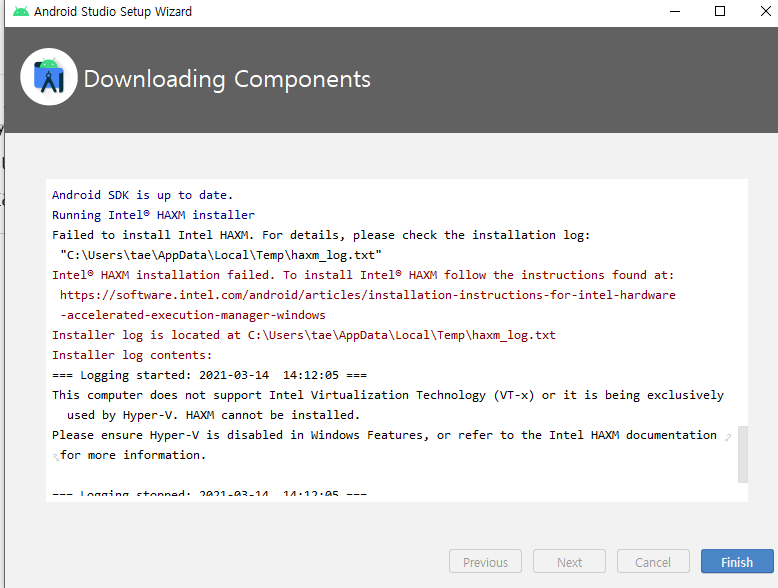Click the "Please ensure Hyper-V is disabled" line
Screen dimensions: 778x588
coord(385,435)
